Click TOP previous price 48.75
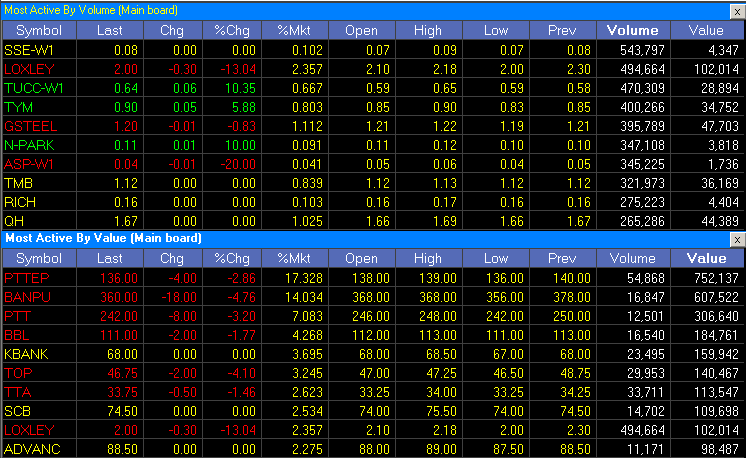746x458 pixels. click(x=575, y=373)
